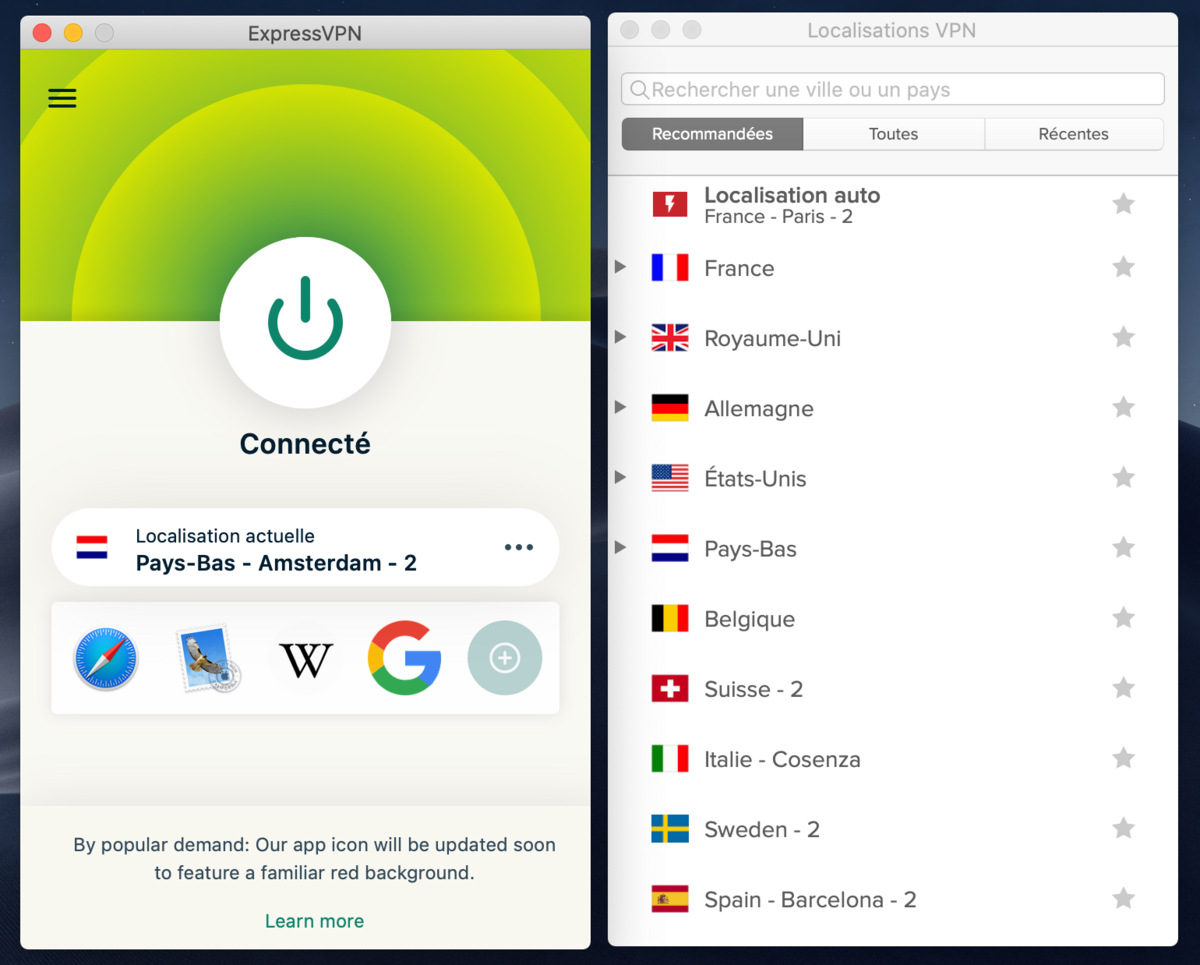Viewport: 1200px width, 965px height.
Task: Favorite Allemagne with its star
Action: 1123,407
